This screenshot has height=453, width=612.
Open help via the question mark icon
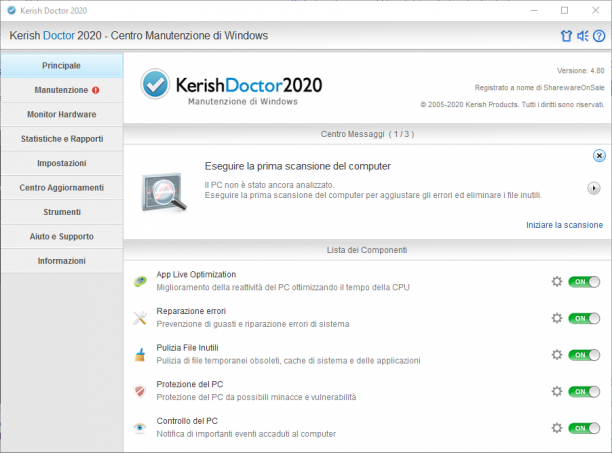[599, 36]
